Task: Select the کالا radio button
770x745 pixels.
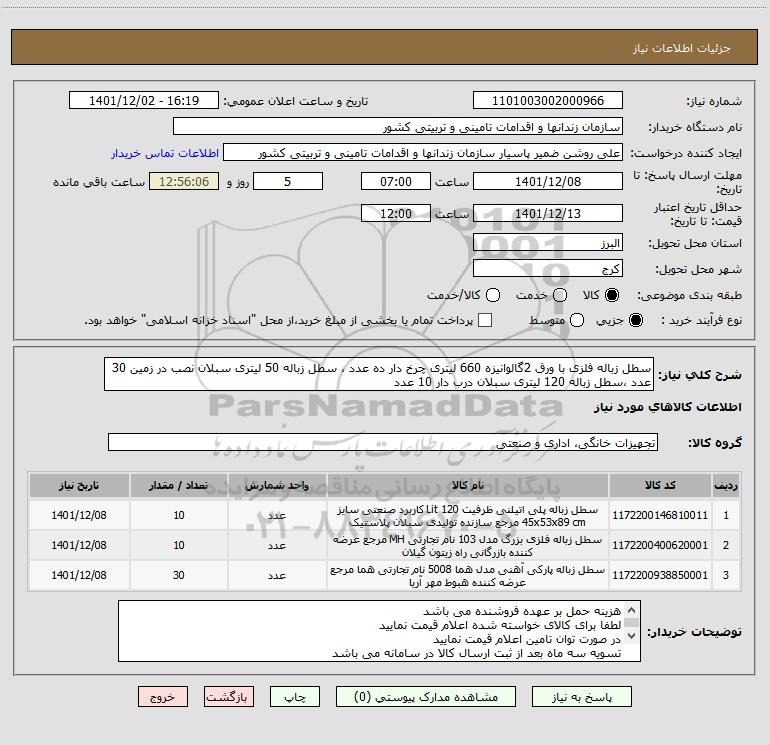Action: tap(612, 295)
